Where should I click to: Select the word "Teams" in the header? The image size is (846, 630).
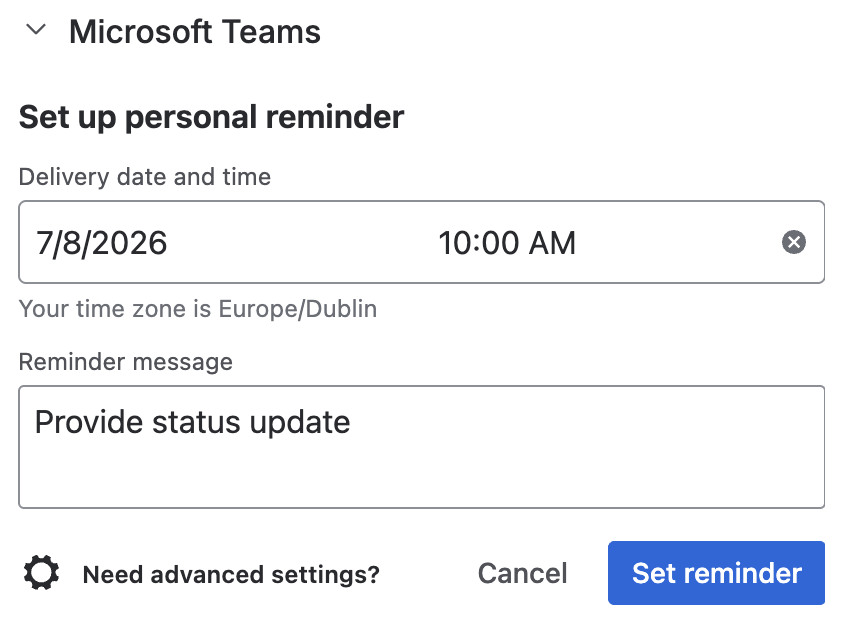tap(271, 31)
